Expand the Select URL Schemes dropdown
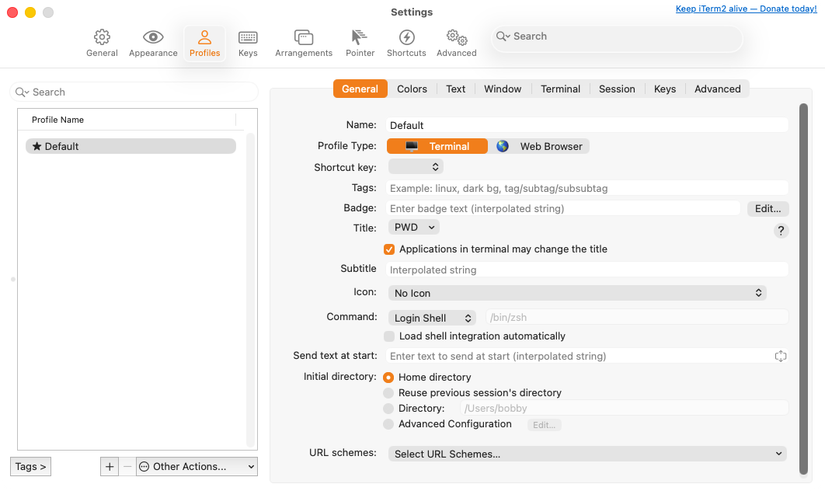Image resolution: width=825 pixels, height=491 pixels. (587, 454)
